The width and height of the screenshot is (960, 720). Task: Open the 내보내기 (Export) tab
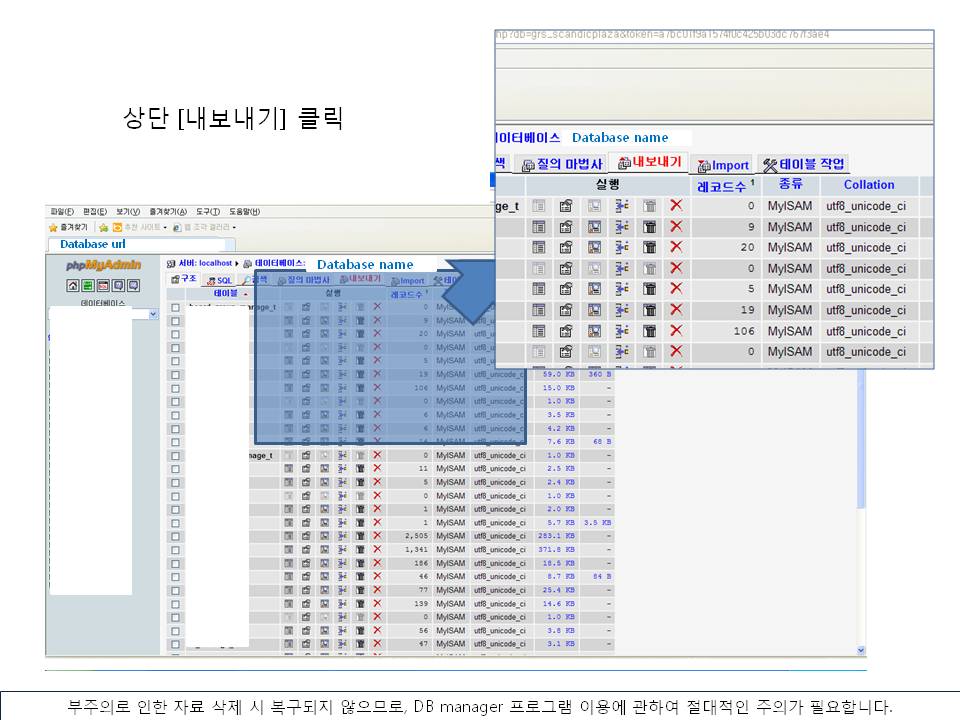click(650, 163)
